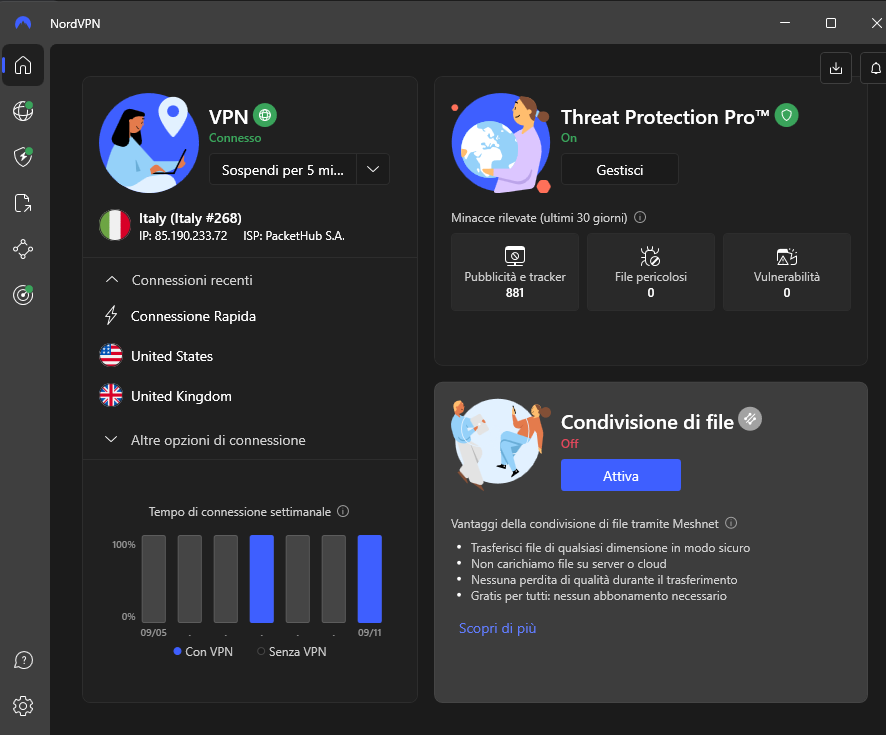886x735 pixels.
Task: Open the Meshnet network icon in sidebar
Action: click(x=22, y=249)
